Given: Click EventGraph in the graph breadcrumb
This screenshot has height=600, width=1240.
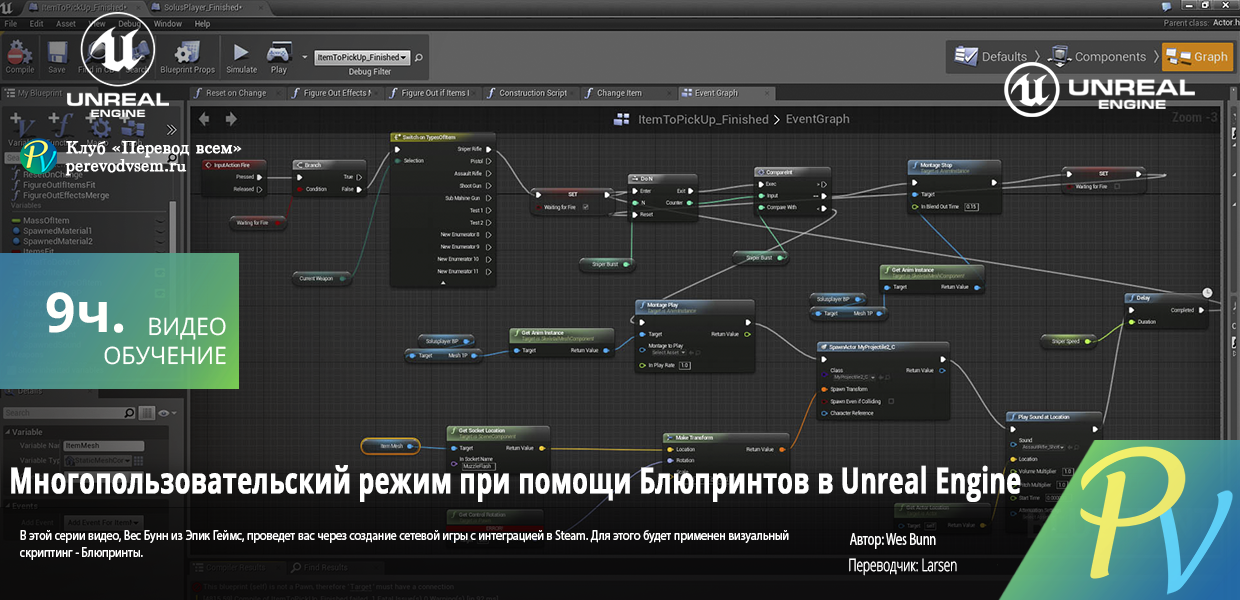Looking at the screenshot, I should pyautogui.click(x=818, y=119).
